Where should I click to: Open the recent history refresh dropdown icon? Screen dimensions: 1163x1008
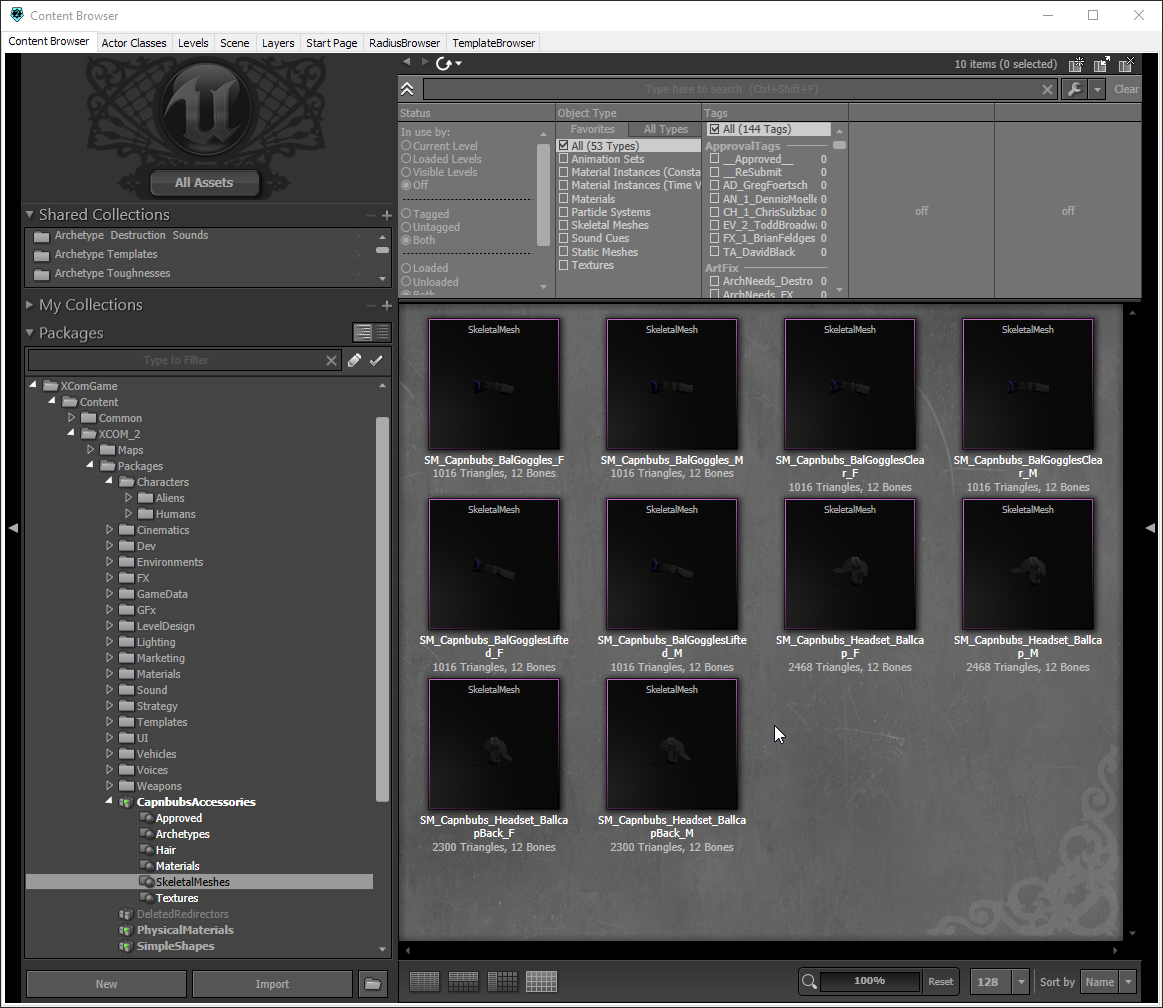pyautogui.click(x=449, y=64)
